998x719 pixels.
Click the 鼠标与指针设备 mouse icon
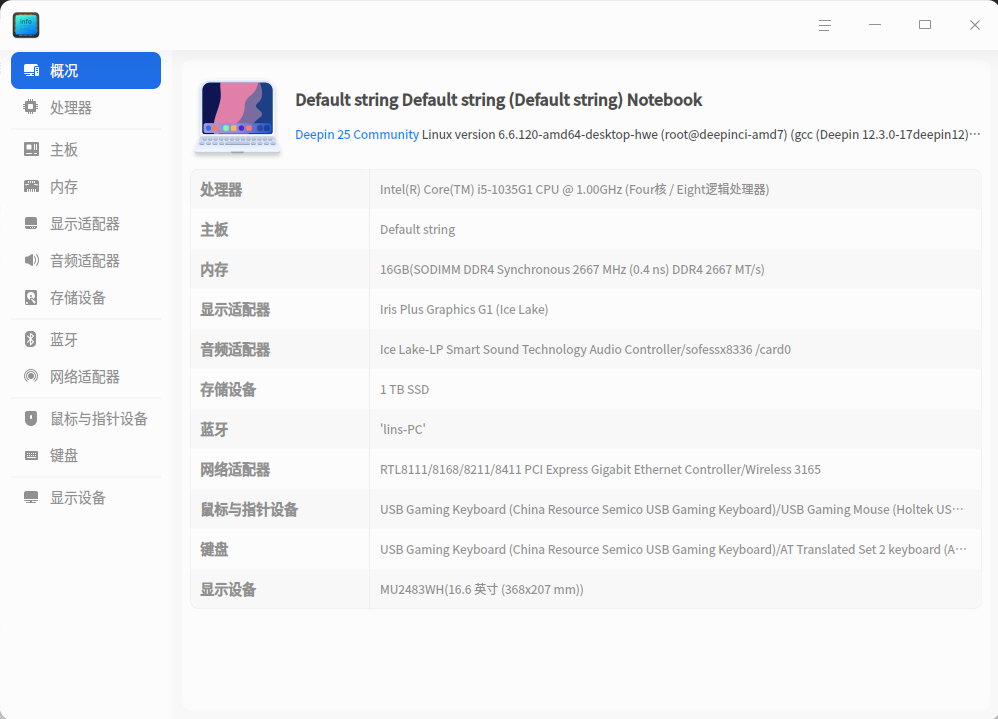pos(31,418)
